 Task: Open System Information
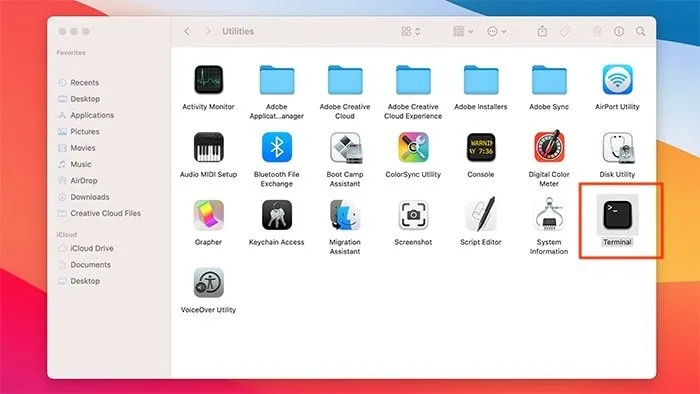[x=549, y=214]
